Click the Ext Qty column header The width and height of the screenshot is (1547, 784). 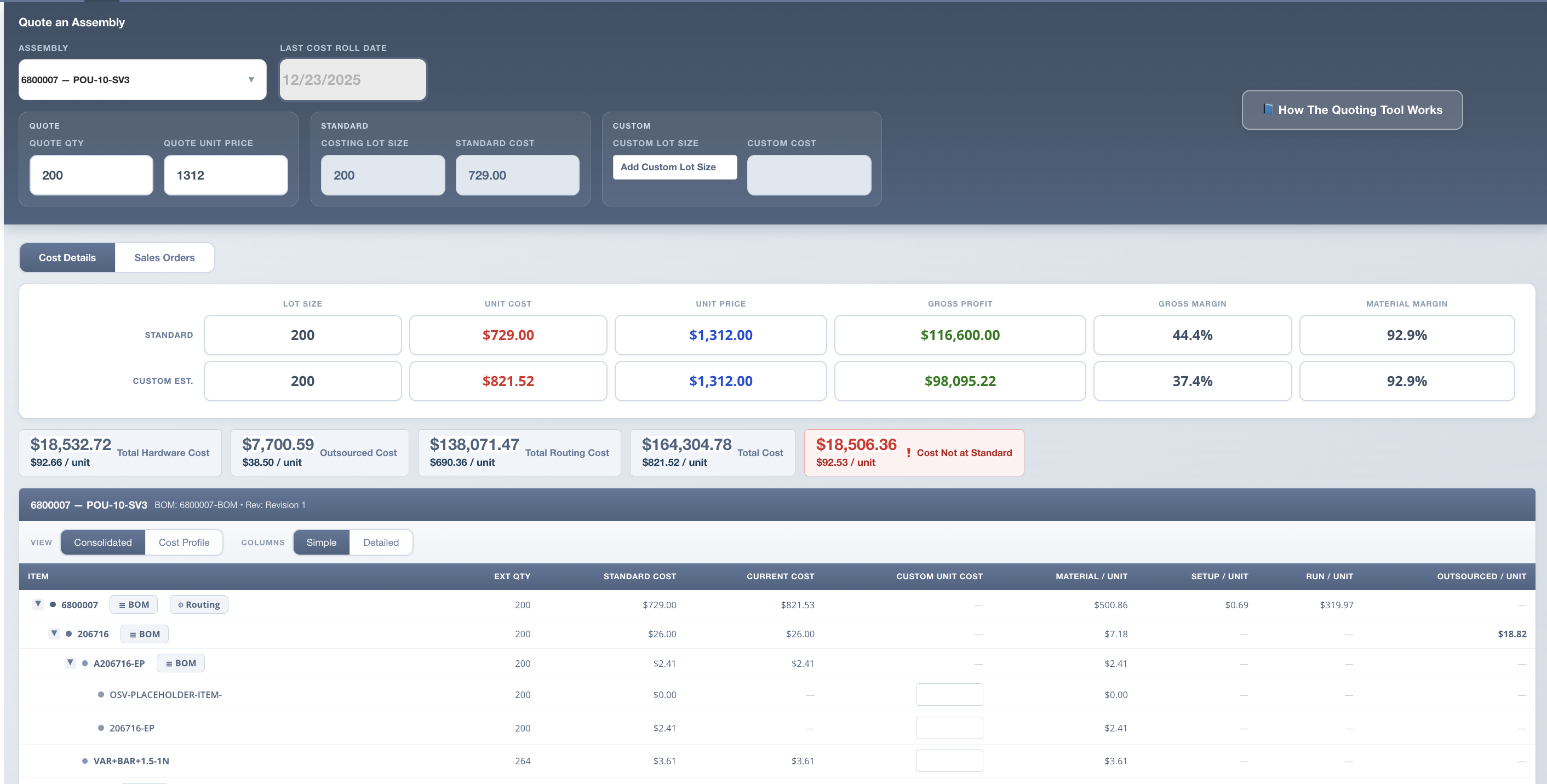(512, 577)
